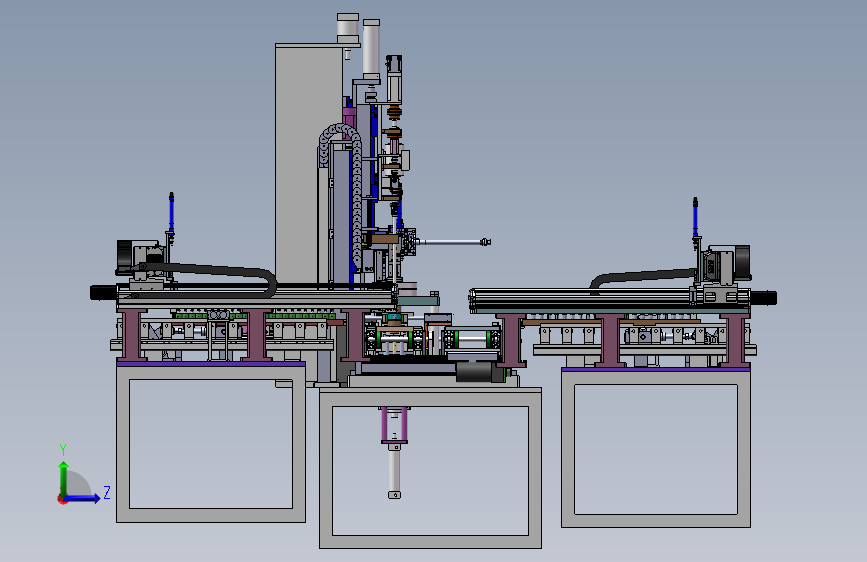867x562 pixels.
Task: Select the blue vertical rod on the right side
Action: coord(695,218)
